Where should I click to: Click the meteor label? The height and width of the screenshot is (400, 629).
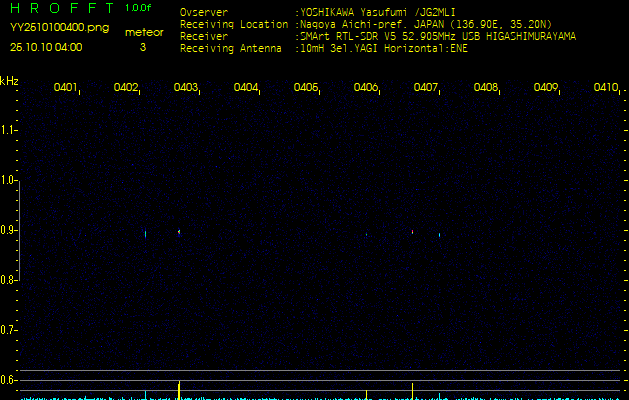coord(144,32)
